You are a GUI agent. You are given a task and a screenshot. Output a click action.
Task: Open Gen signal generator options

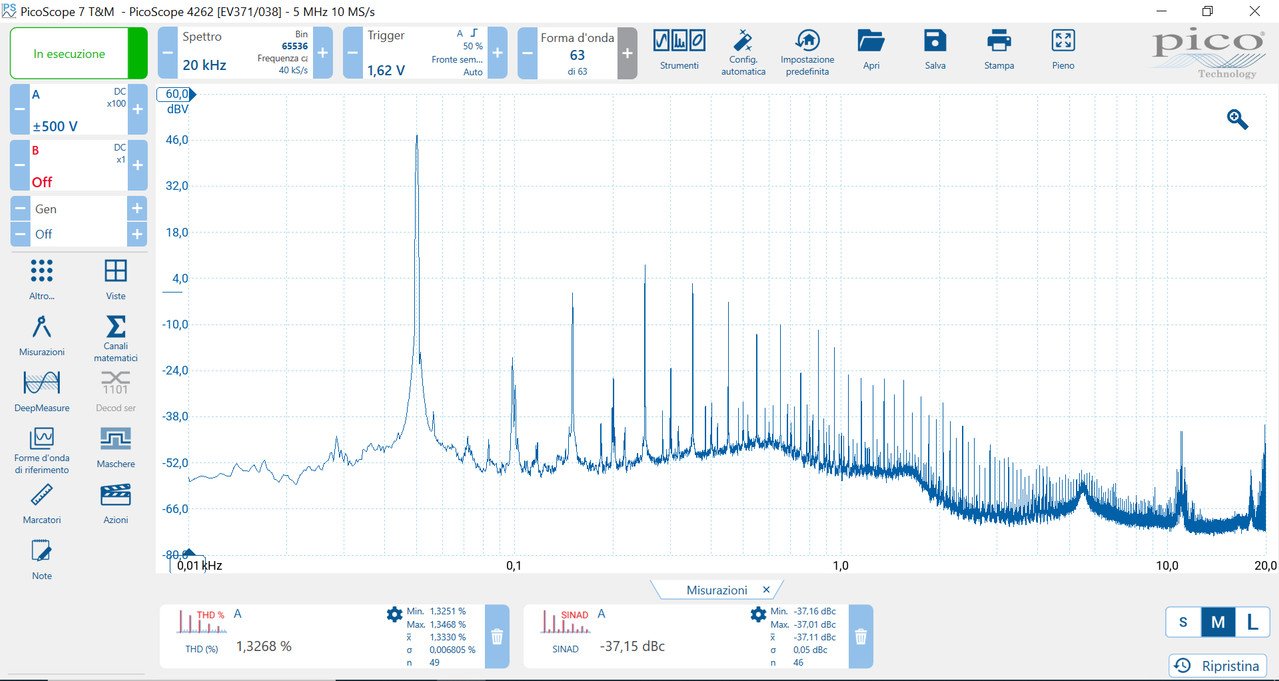78,209
